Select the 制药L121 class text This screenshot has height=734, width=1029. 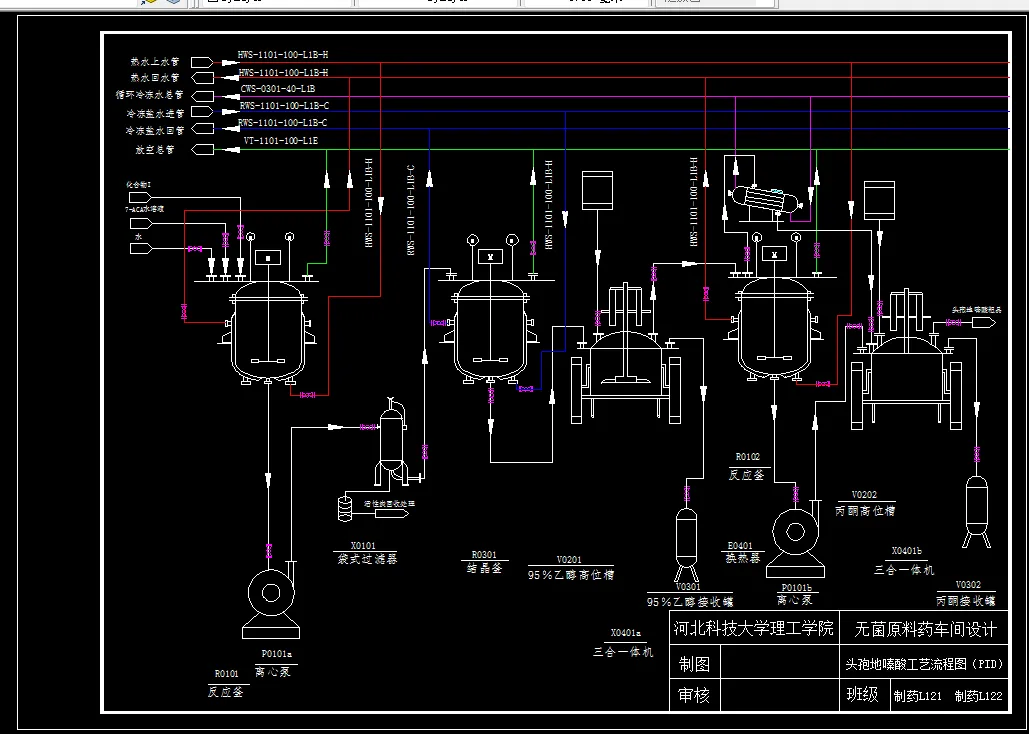pyautogui.click(x=917, y=696)
